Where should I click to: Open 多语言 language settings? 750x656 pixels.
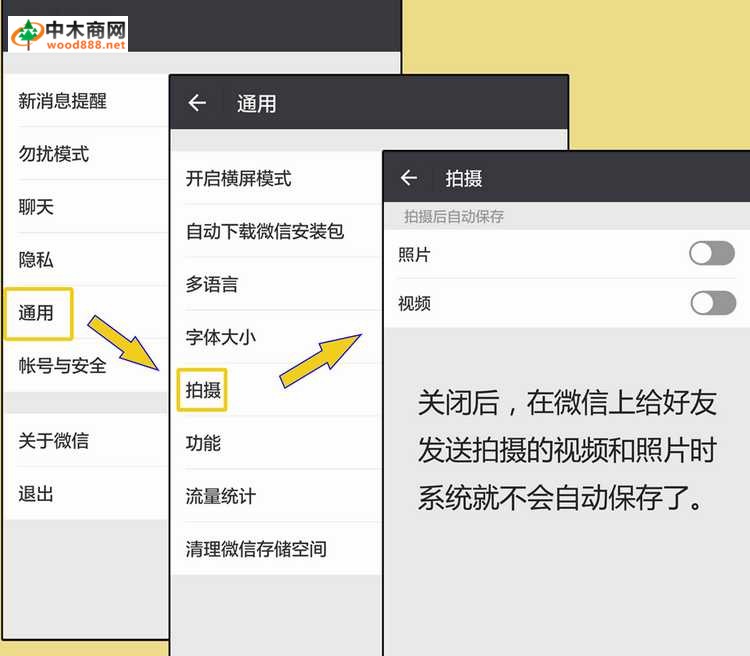click(x=277, y=284)
